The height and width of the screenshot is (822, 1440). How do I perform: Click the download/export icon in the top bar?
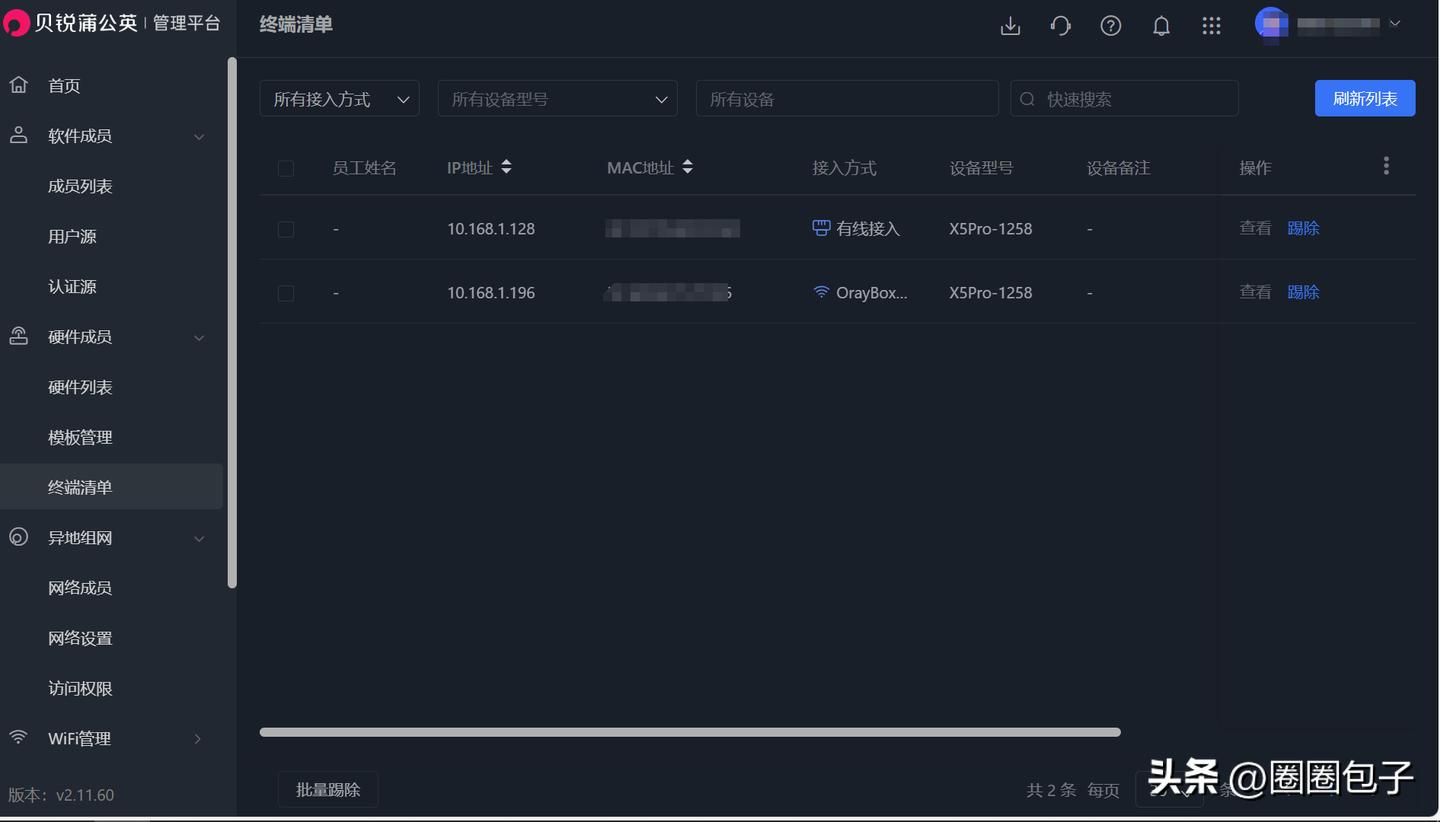1010,26
